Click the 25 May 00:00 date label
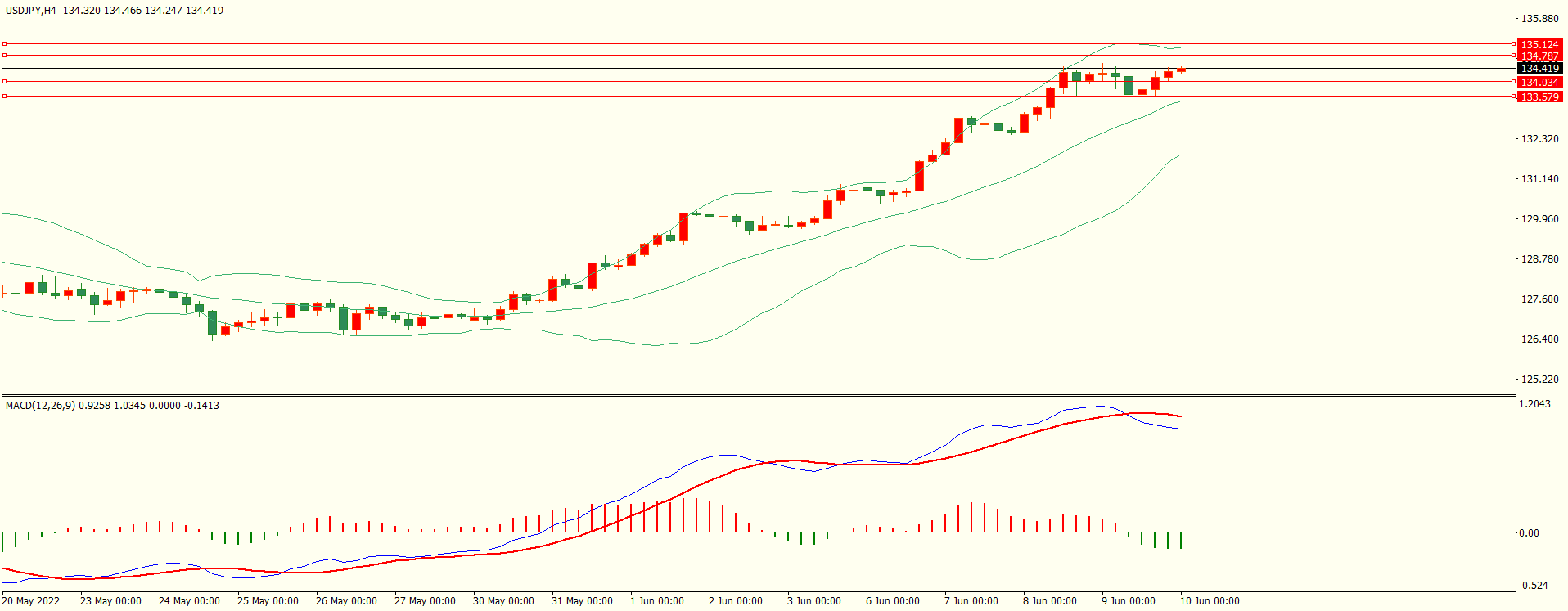The image size is (1568, 611). (268, 601)
